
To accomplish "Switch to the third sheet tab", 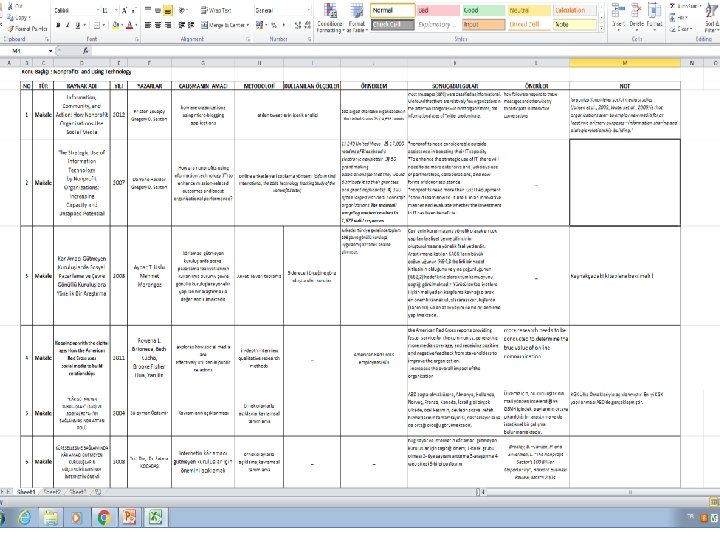I will pyautogui.click(x=78, y=492).
